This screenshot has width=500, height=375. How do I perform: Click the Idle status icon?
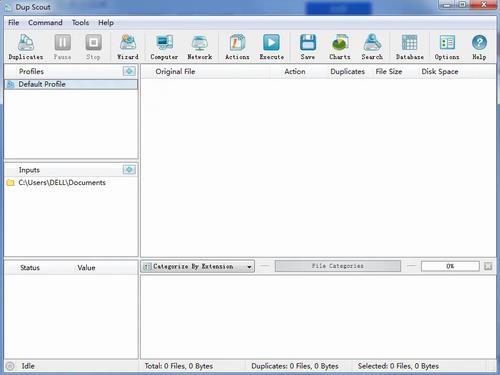(x=10, y=366)
